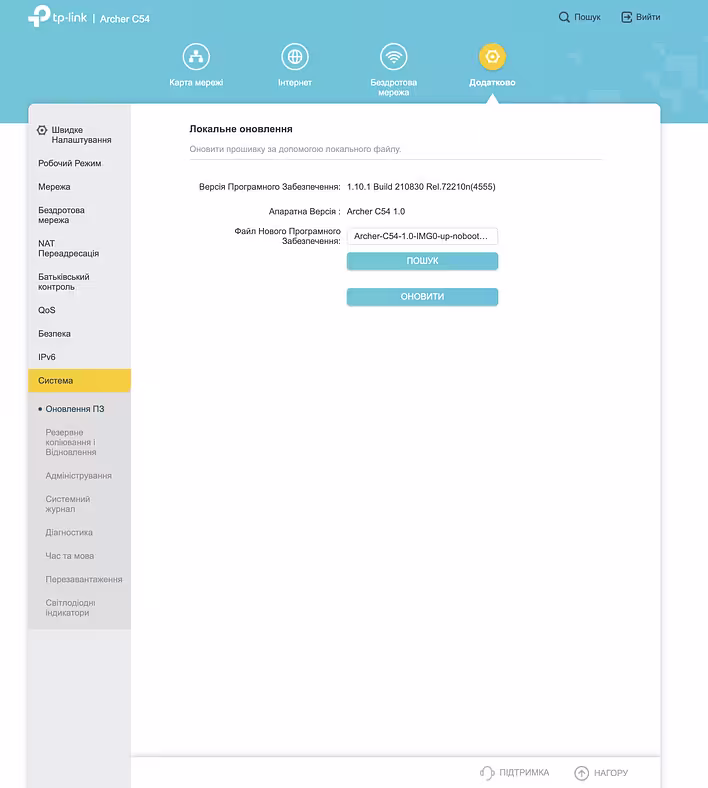Click the Пошук magnifier icon in header

[565, 17]
